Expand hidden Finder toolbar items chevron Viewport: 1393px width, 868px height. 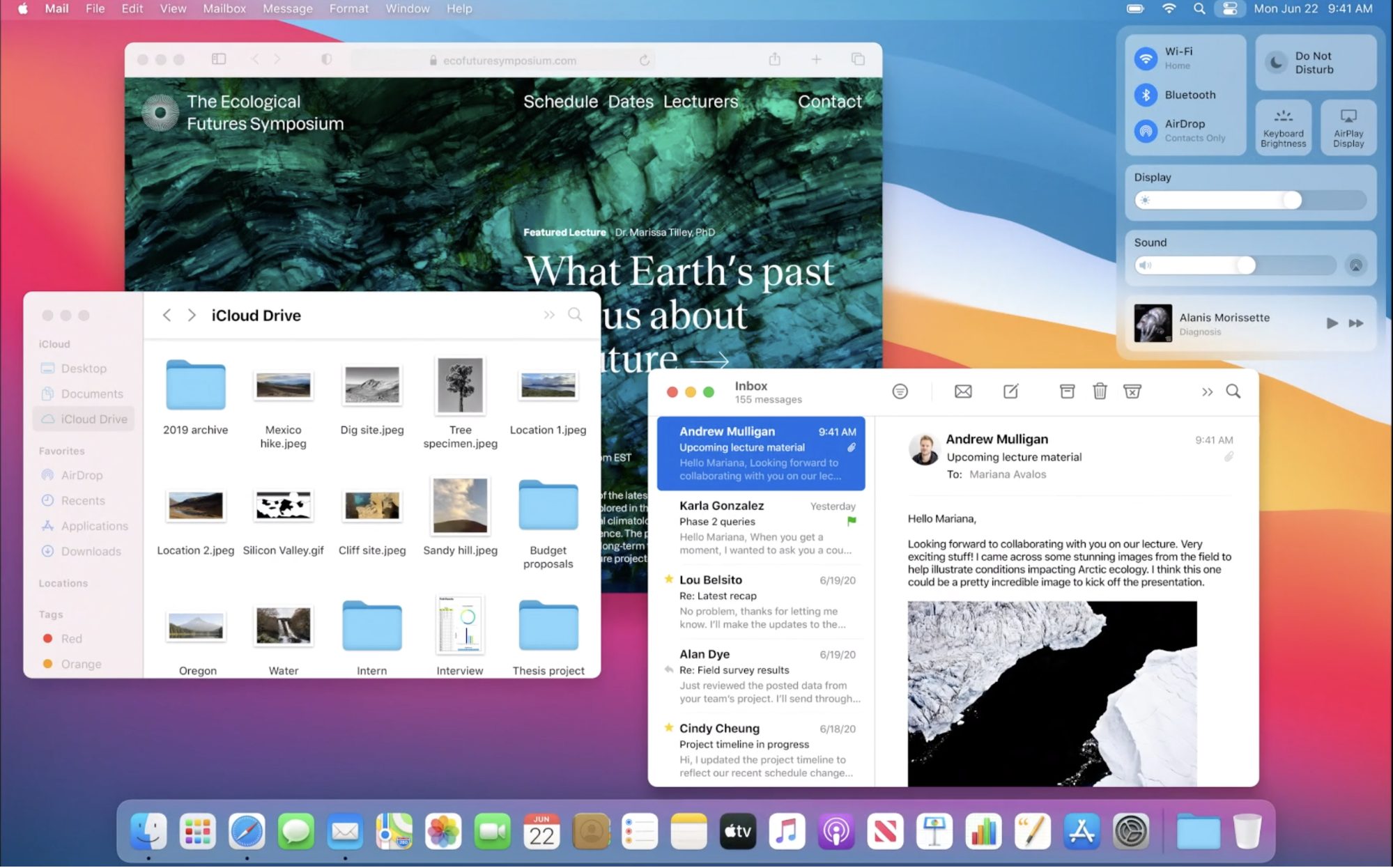pos(549,315)
